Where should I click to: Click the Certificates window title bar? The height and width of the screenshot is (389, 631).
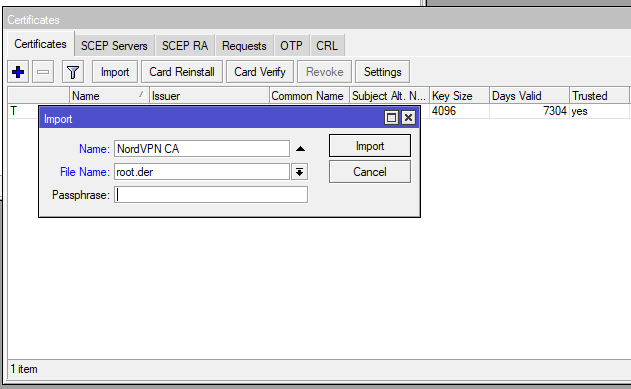[318, 20]
